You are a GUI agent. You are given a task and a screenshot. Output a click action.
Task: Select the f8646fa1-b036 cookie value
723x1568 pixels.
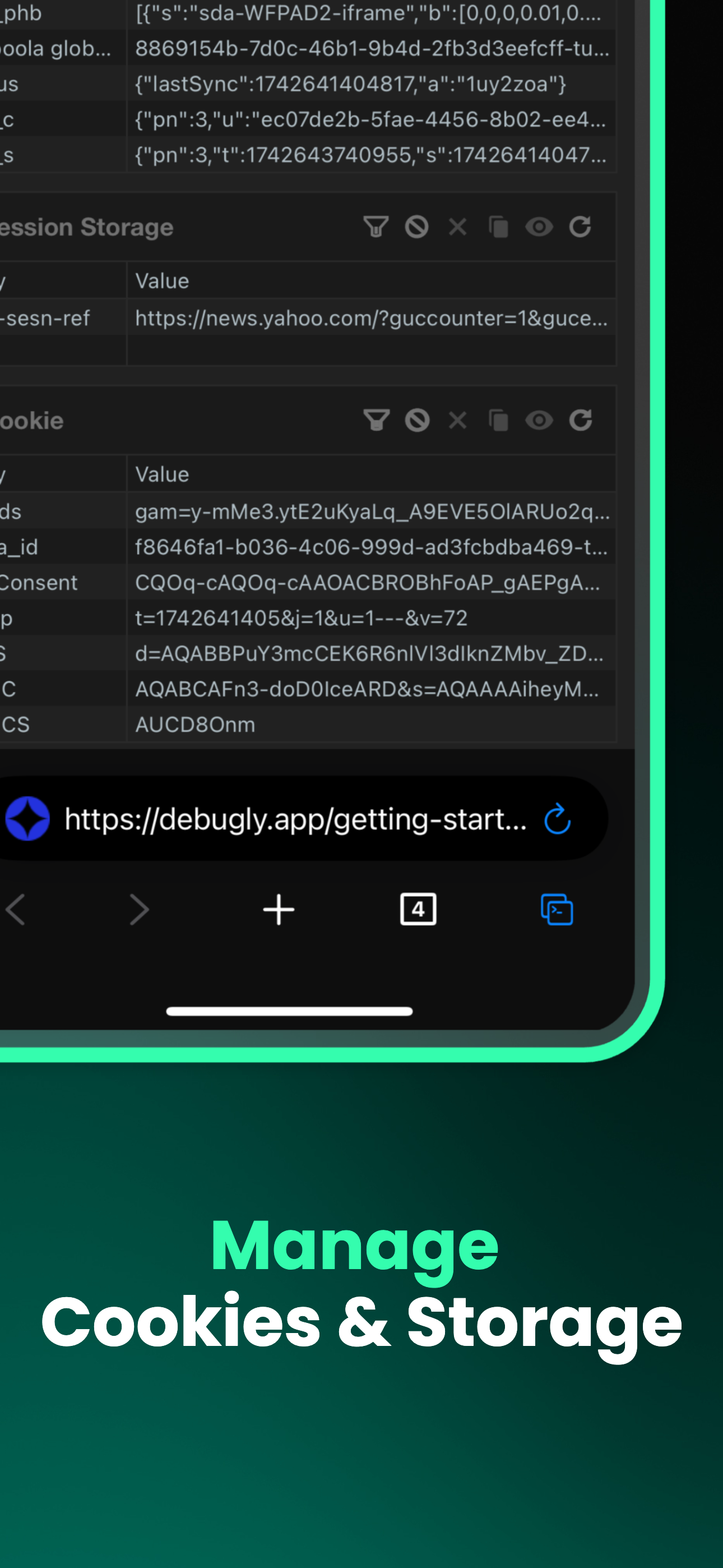click(x=371, y=547)
